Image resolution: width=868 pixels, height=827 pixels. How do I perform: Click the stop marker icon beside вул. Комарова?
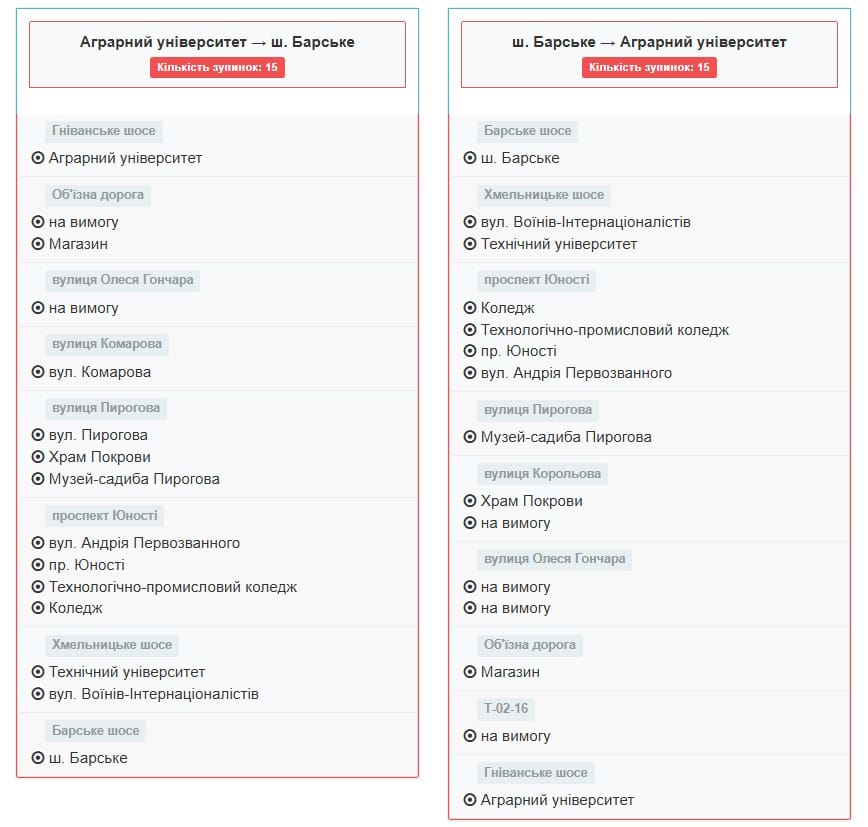tap(38, 372)
